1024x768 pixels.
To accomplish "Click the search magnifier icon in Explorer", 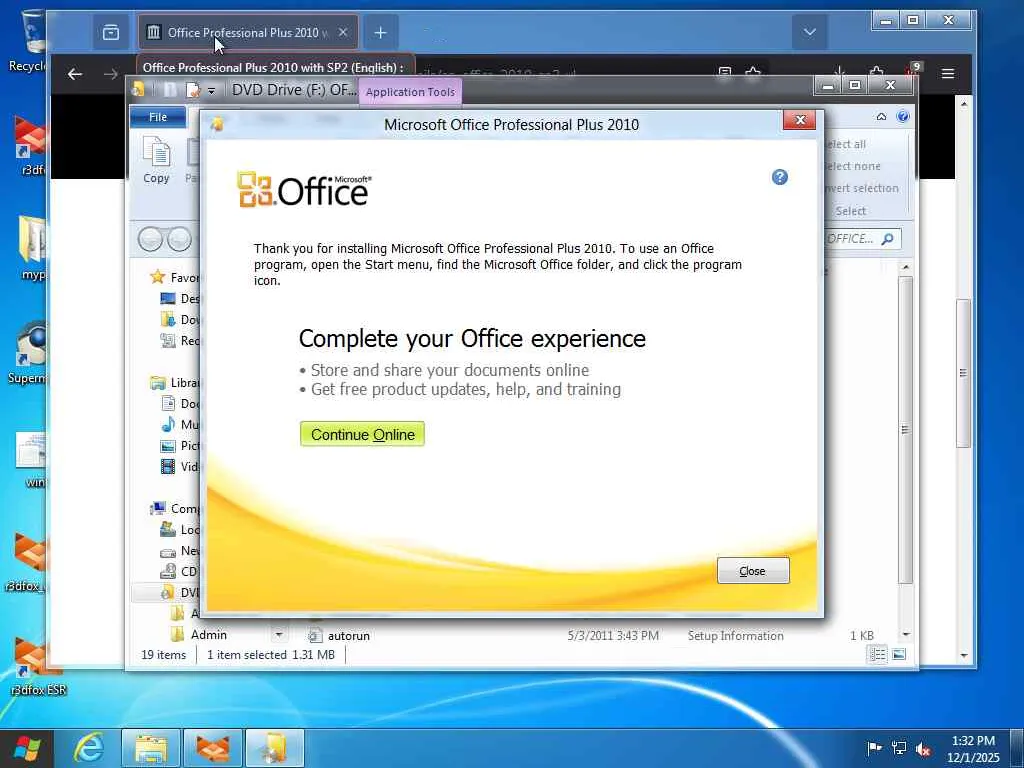I will coord(888,239).
